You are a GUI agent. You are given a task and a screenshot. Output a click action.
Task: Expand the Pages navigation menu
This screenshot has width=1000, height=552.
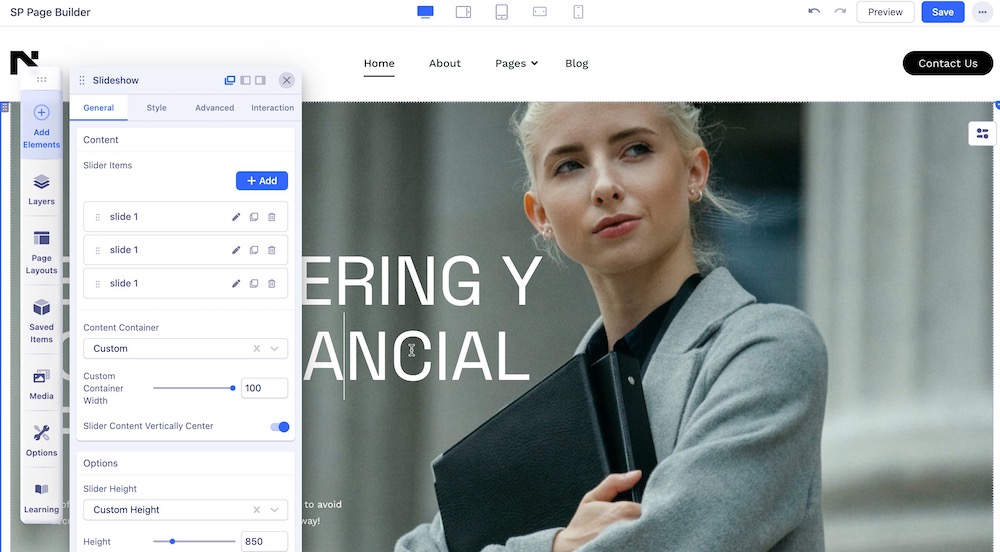[x=516, y=63]
